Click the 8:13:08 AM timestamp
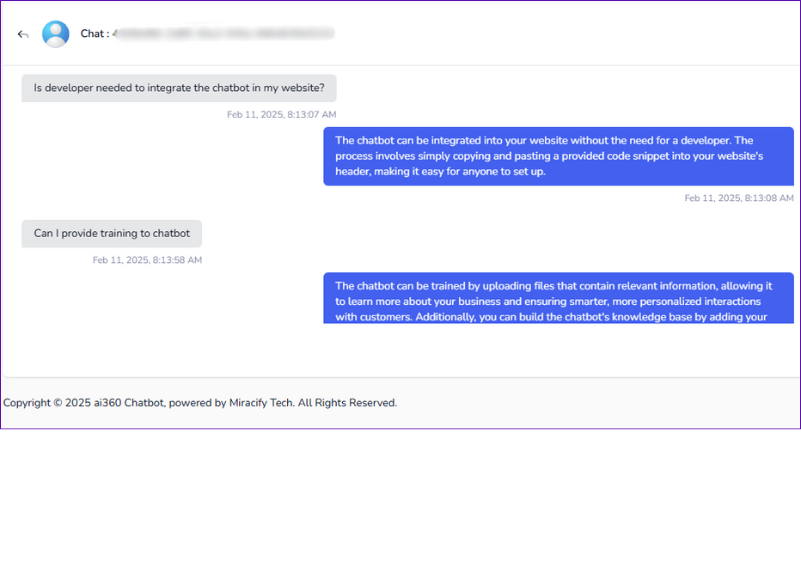This screenshot has height=580, width=801. 739,198
